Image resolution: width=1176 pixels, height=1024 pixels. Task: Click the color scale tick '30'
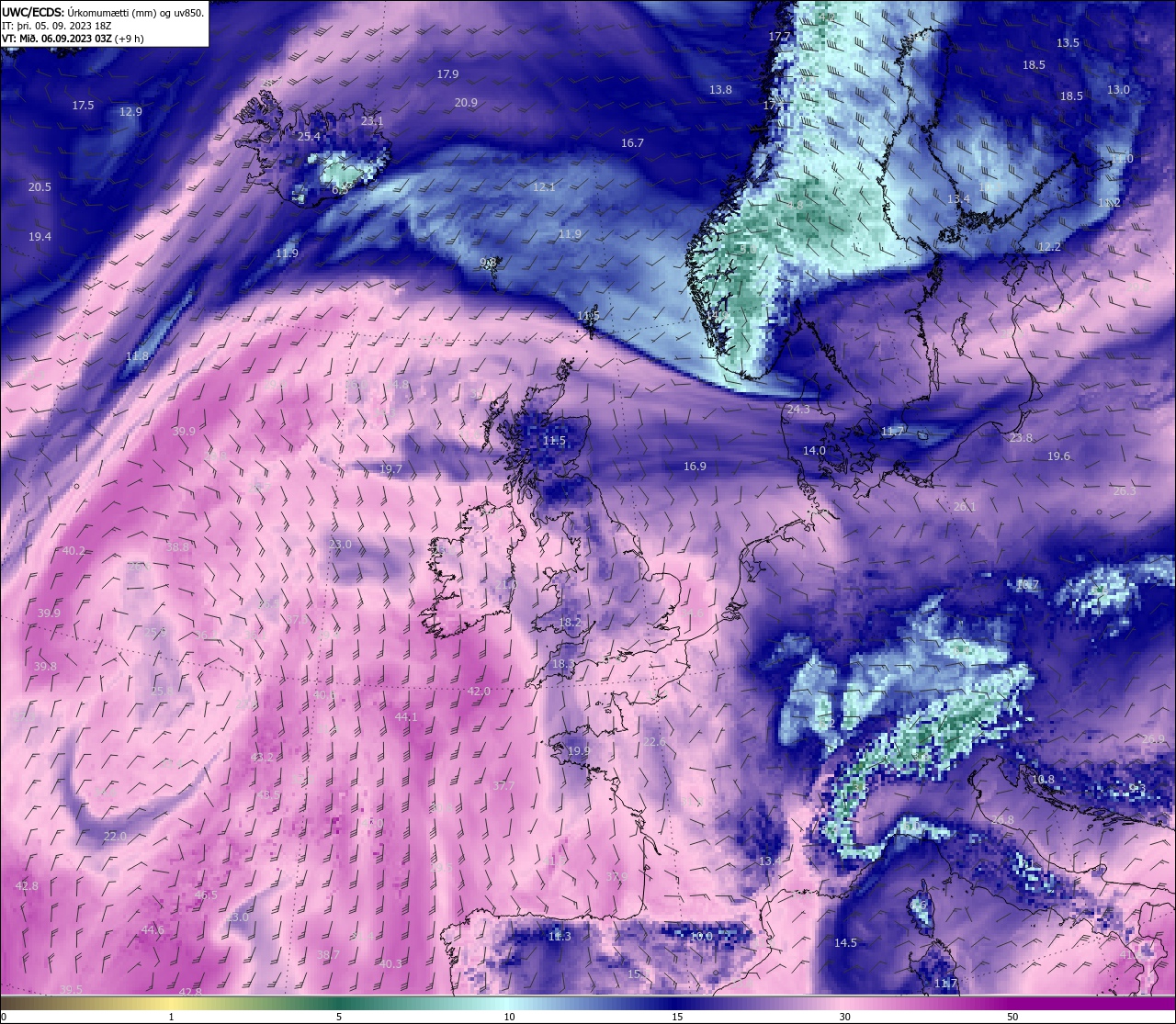click(844, 1017)
